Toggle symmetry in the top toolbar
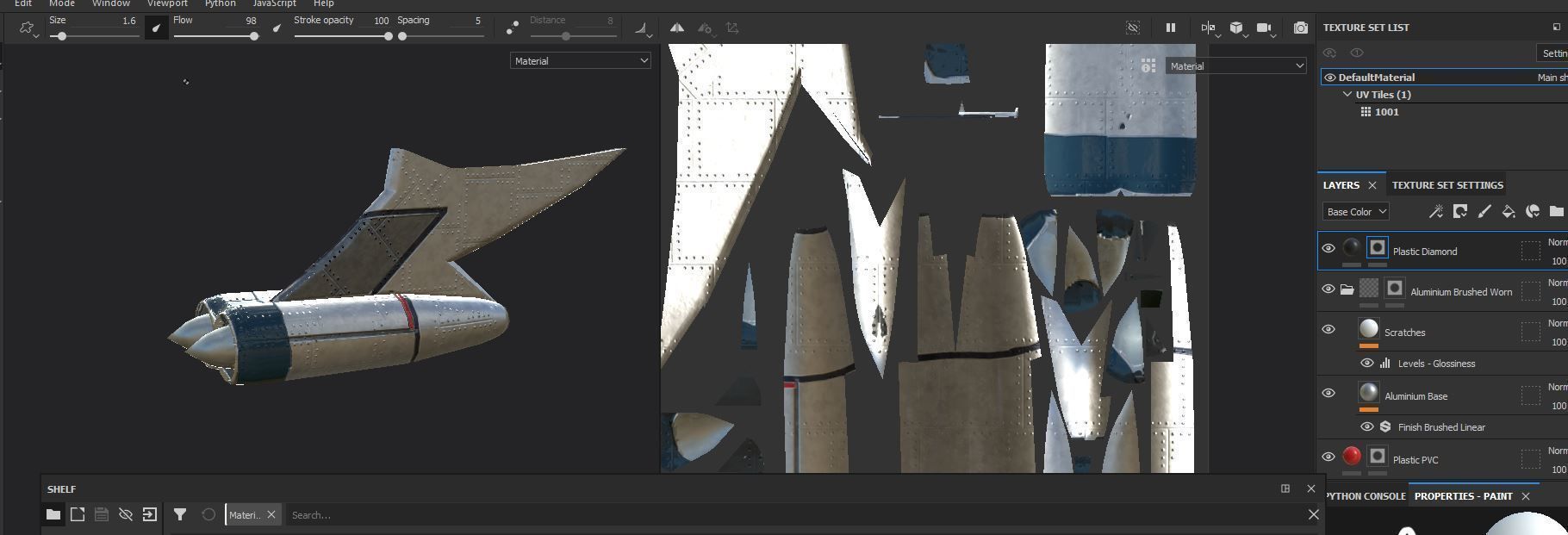 click(x=677, y=28)
